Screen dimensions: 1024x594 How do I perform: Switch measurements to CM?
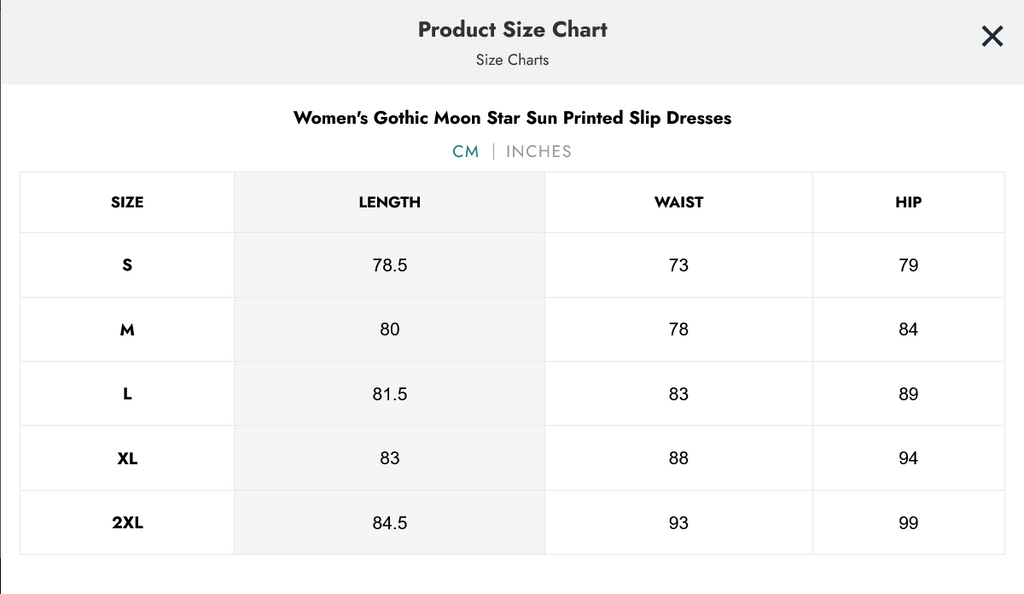click(x=466, y=152)
